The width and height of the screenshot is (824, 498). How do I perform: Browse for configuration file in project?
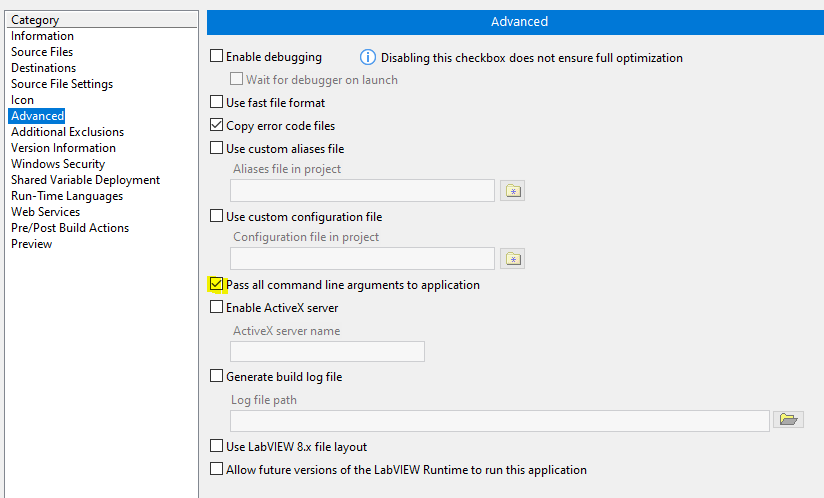tap(512, 259)
